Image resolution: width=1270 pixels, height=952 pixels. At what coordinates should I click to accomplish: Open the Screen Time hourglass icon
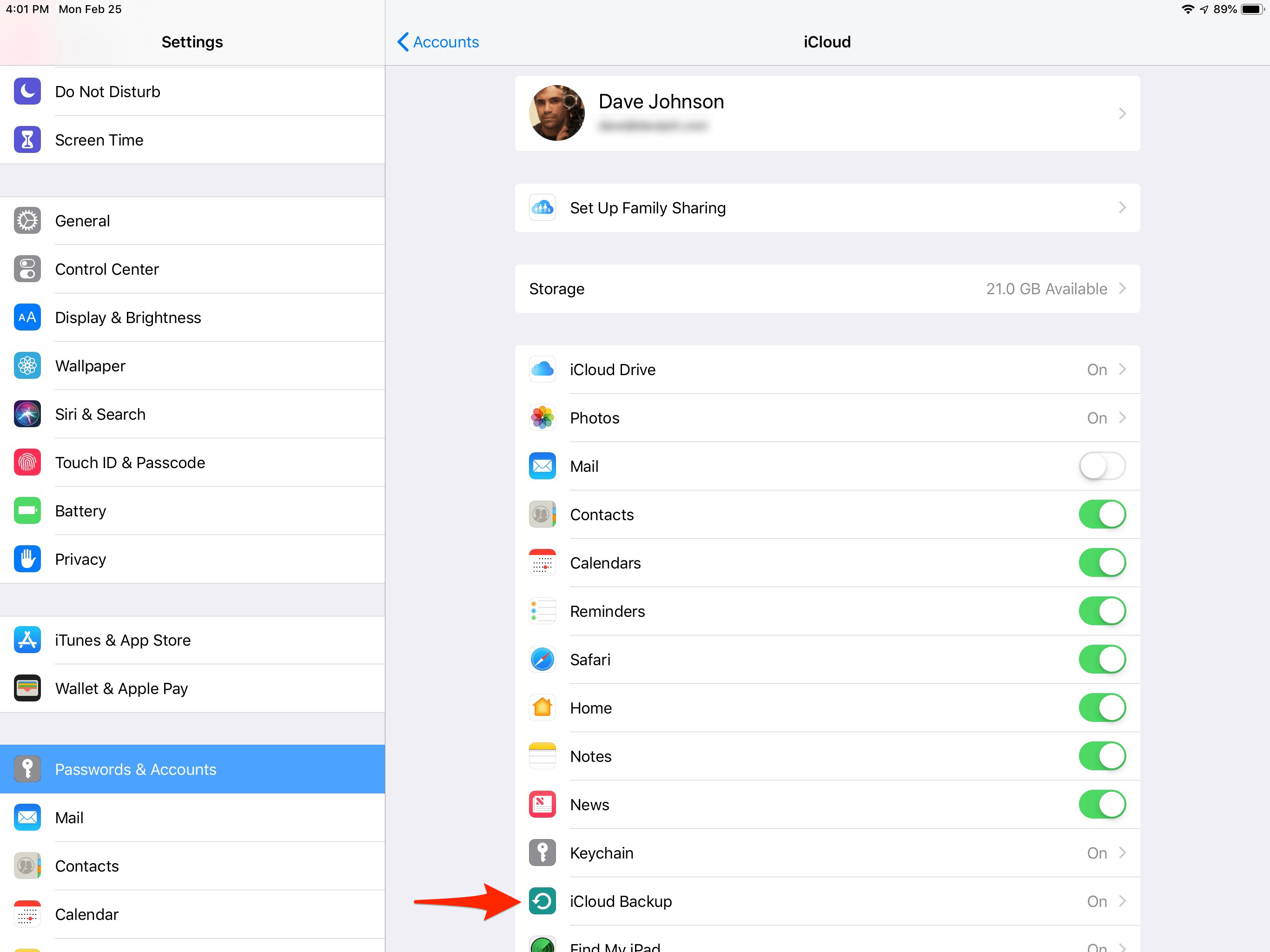tap(27, 139)
